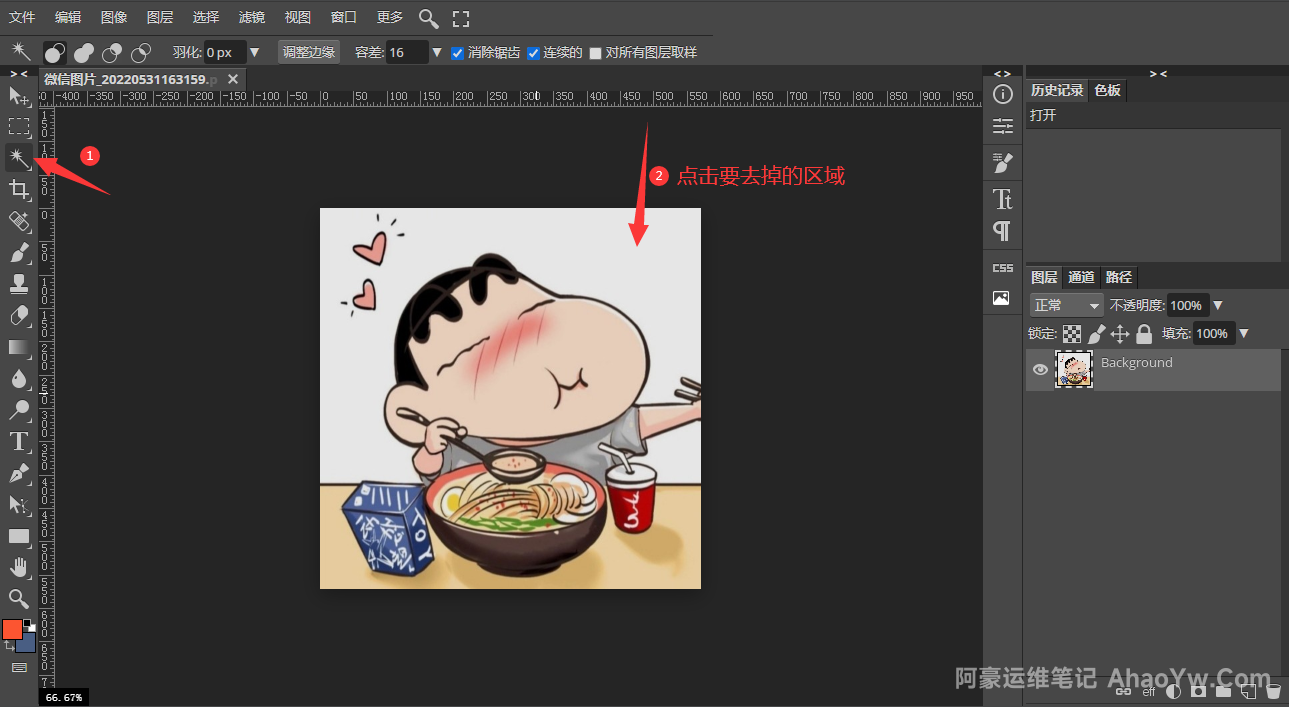The image size is (1289, 707).
Task: Uncheck the 连续的 contiguous checkbox
Action: (533, 53)
